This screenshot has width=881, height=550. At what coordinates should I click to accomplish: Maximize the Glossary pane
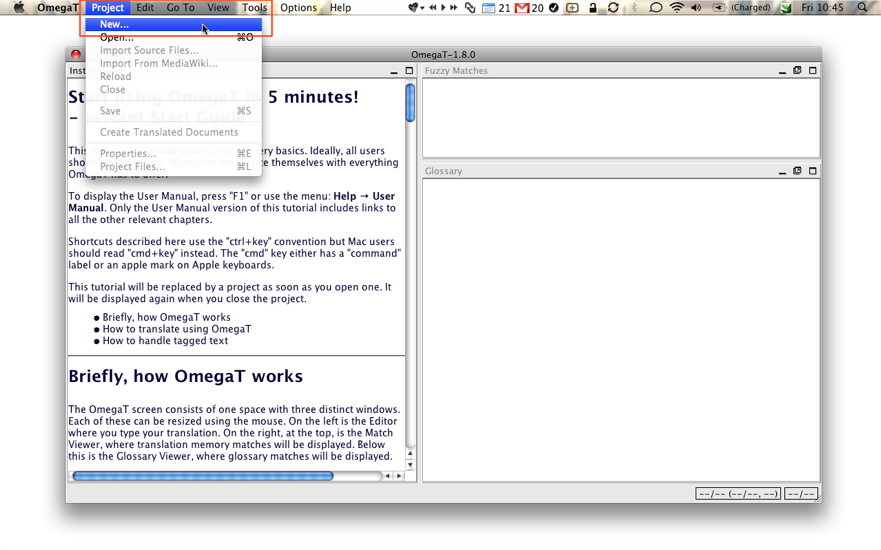tap(812, 171)
